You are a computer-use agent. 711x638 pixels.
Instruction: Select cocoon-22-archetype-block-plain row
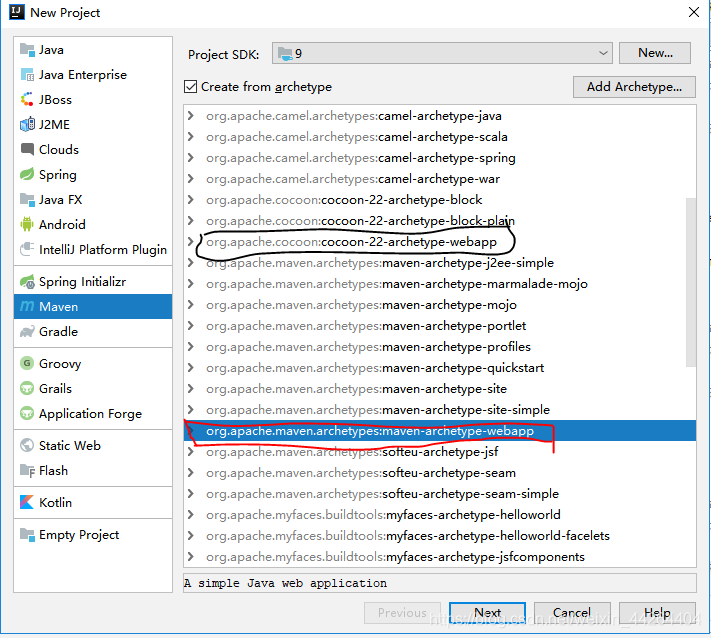point(440,221)
